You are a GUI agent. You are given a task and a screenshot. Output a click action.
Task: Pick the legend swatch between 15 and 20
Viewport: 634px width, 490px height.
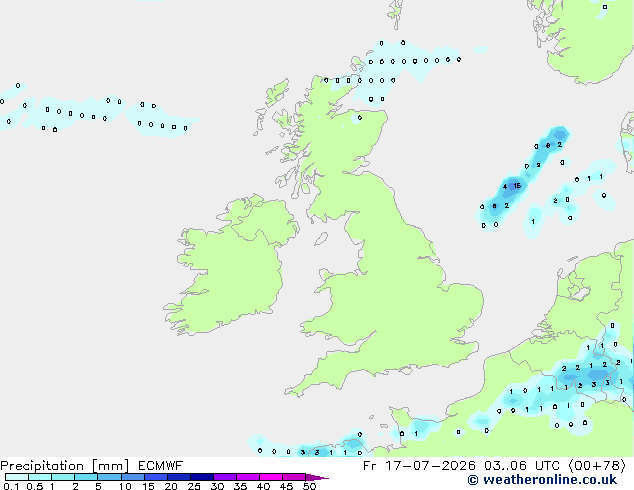[156, 477]
